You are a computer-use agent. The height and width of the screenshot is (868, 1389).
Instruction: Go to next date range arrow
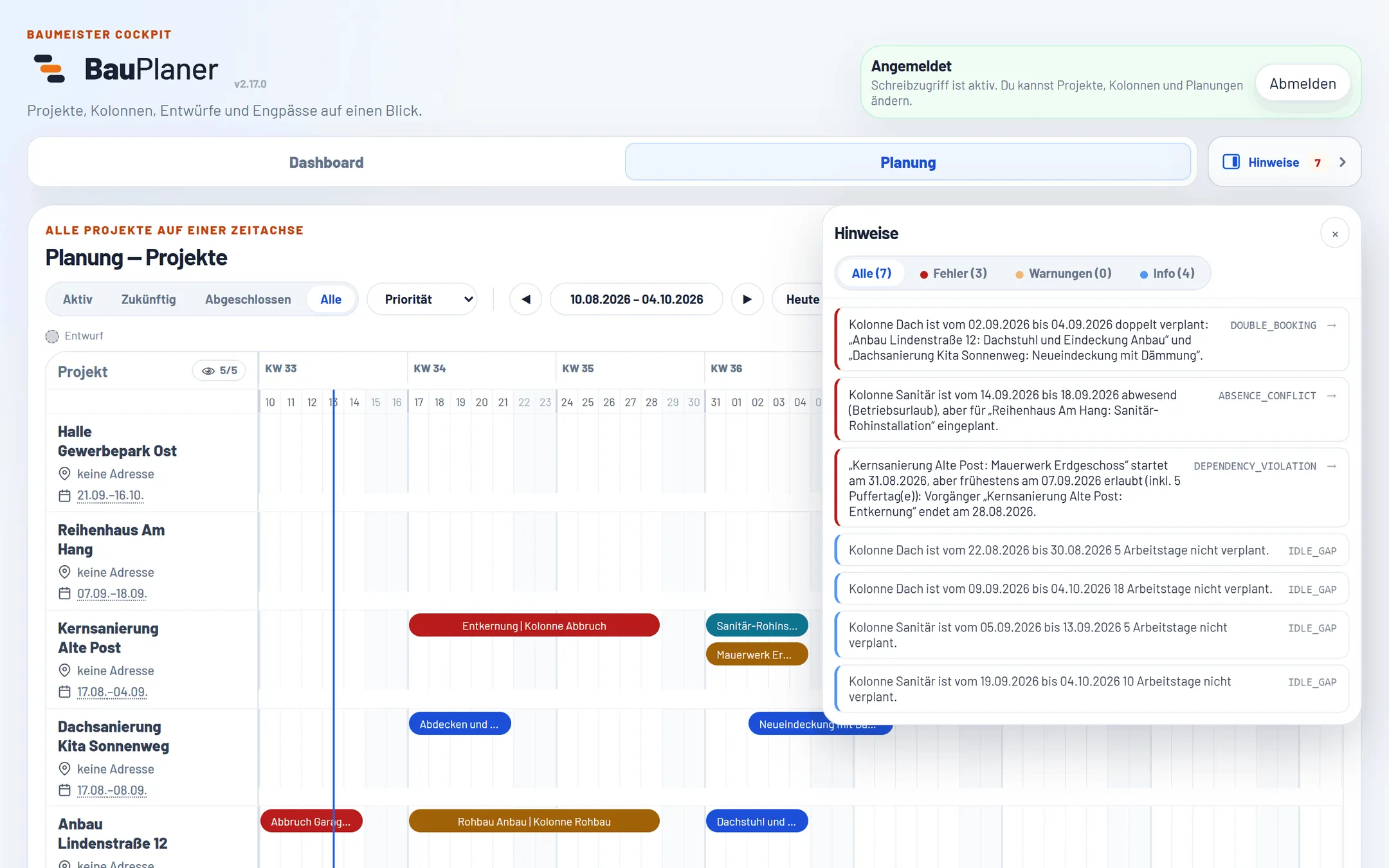747,299
